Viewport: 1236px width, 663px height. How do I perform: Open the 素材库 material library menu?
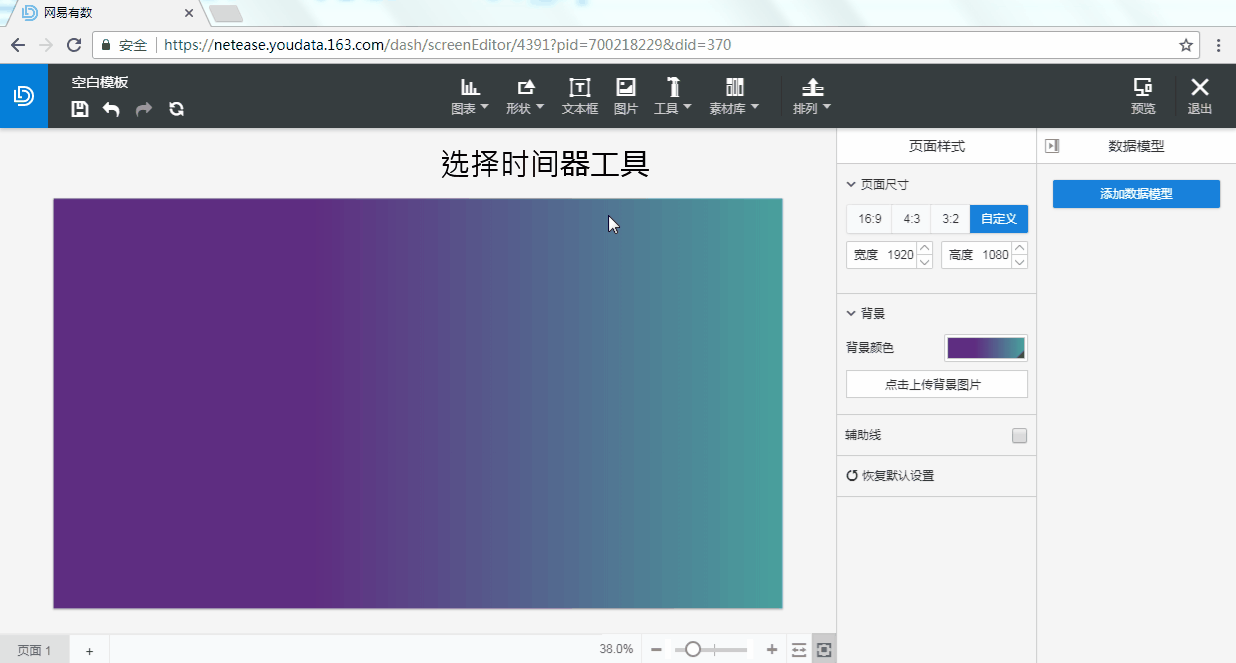[734, 97]
